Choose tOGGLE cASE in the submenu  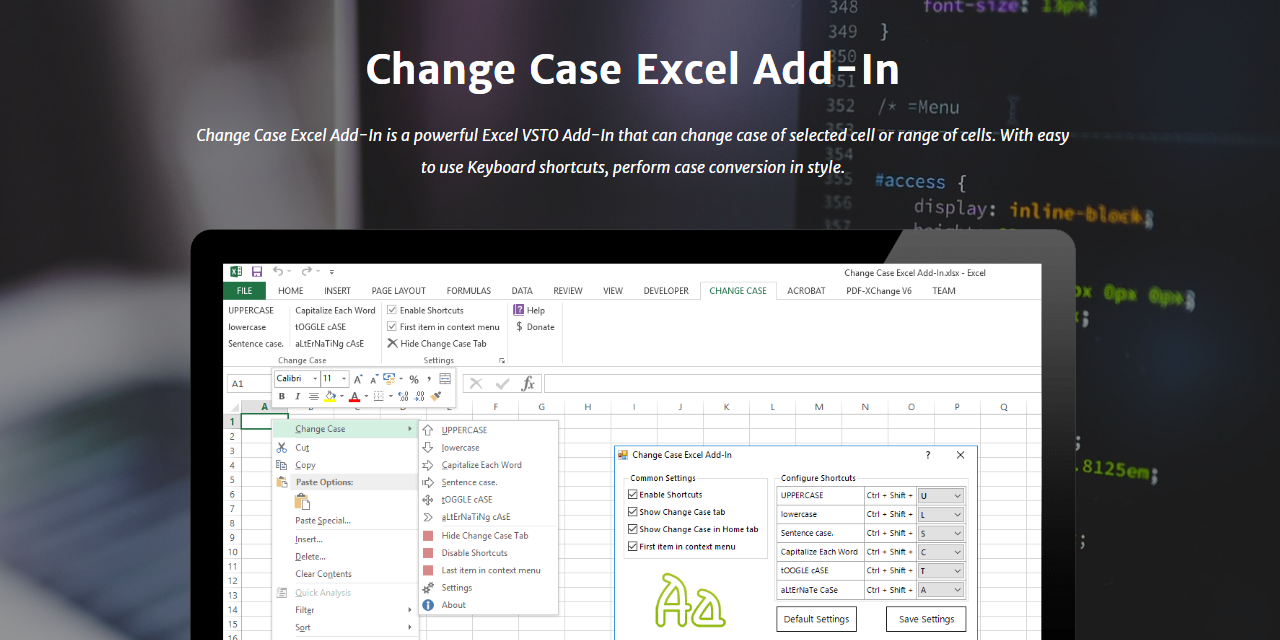(467, 499)
